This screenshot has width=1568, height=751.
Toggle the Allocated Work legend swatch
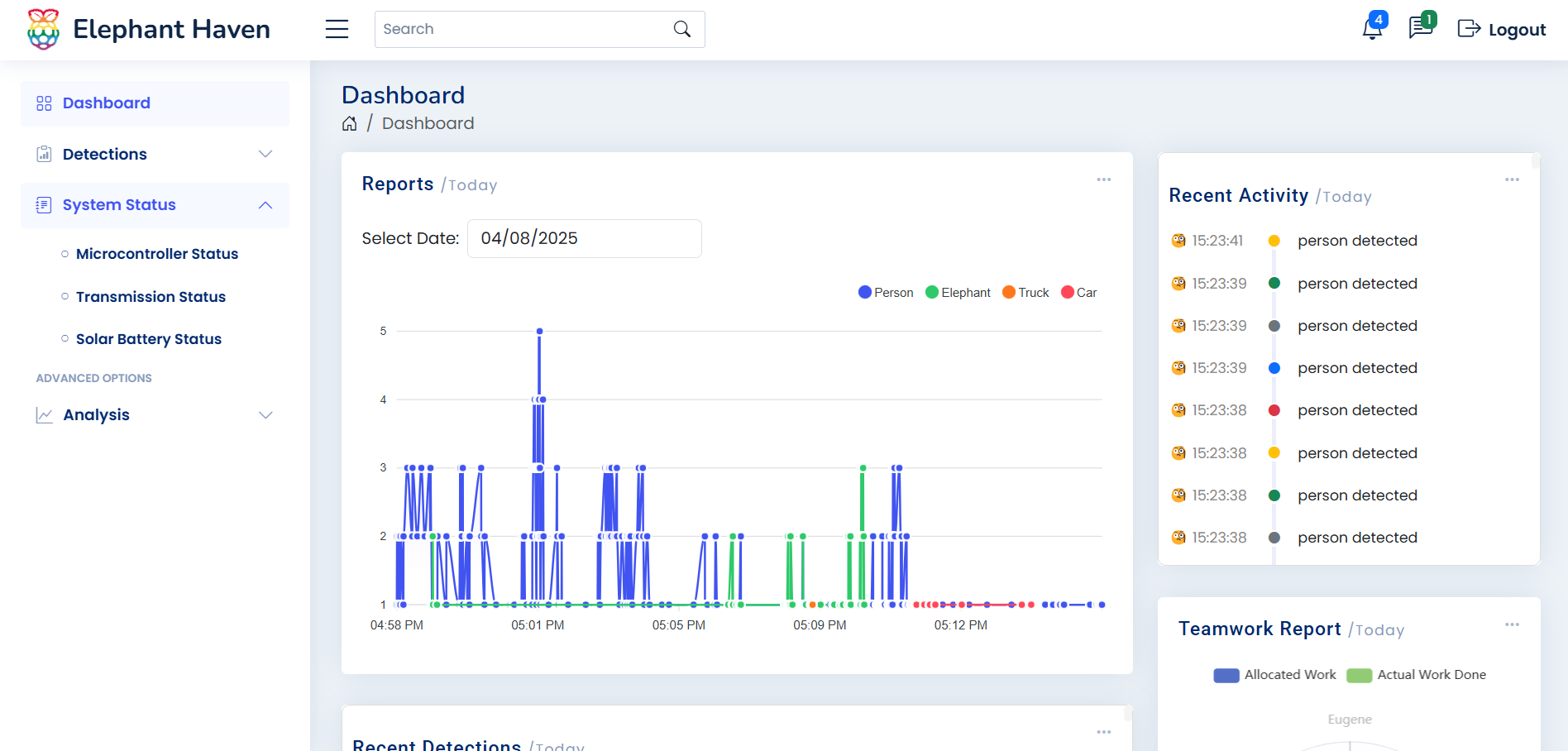click(x=1226, y=675)
